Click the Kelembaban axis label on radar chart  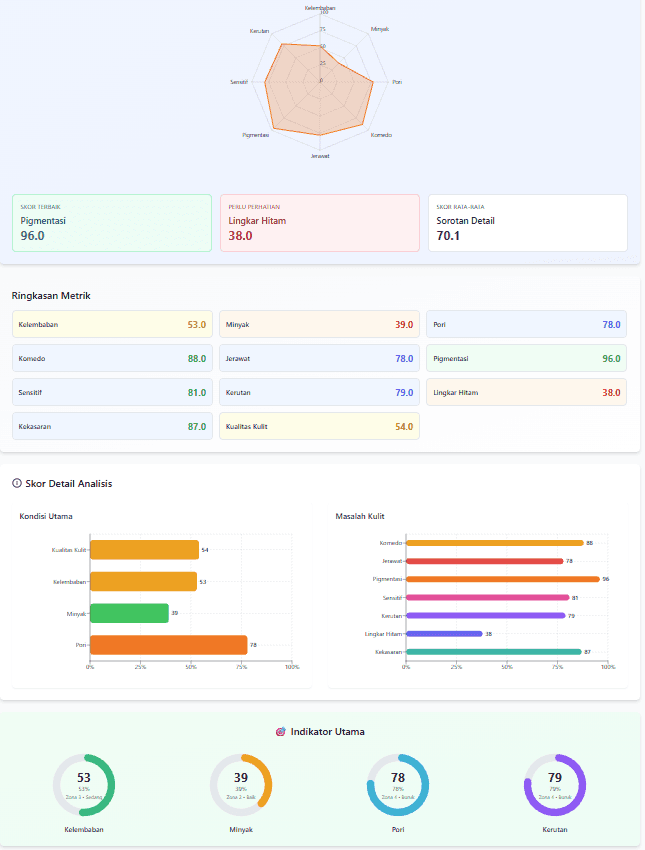pyautogui.click(x=320, y=7)
